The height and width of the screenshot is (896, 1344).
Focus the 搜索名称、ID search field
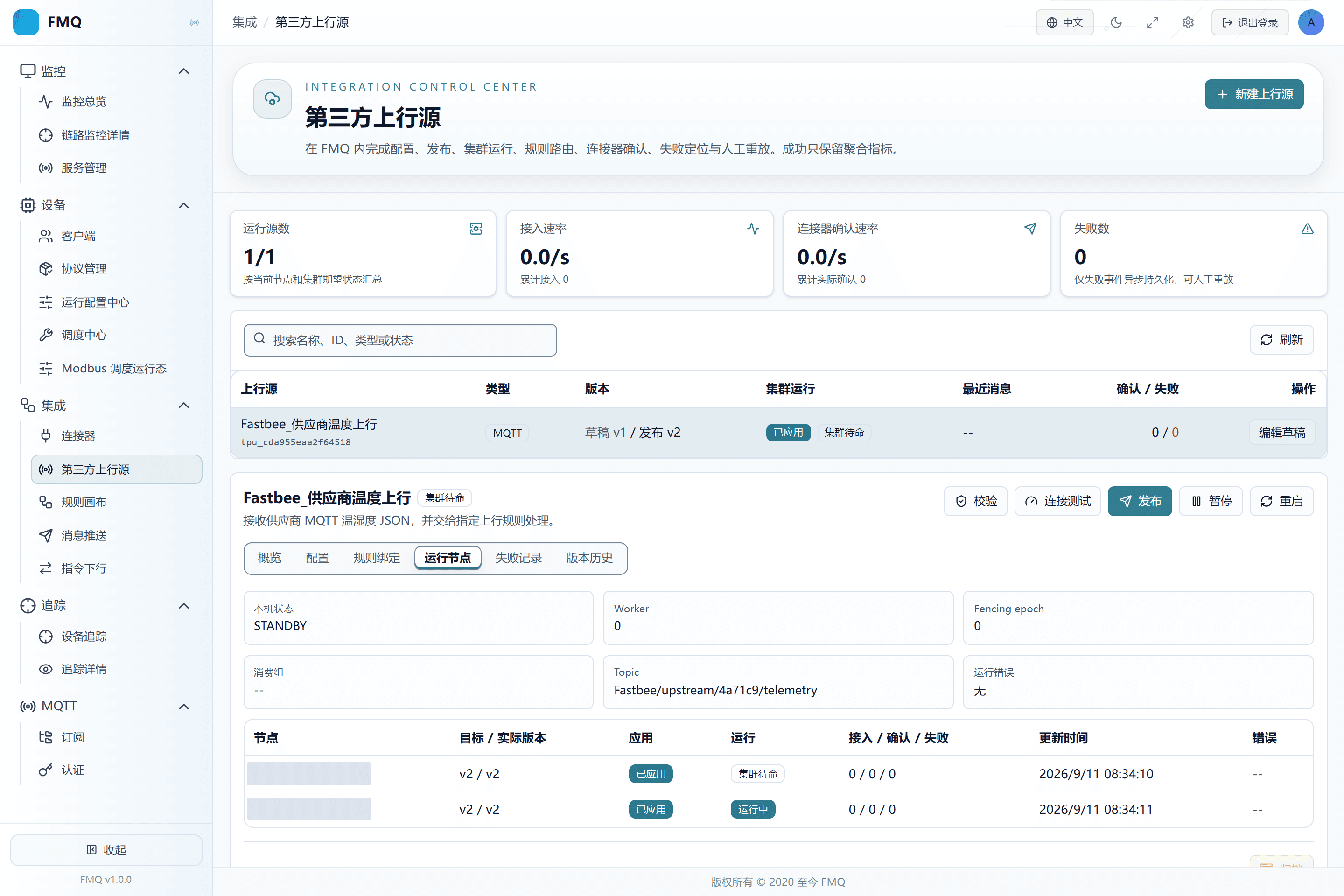400,341
